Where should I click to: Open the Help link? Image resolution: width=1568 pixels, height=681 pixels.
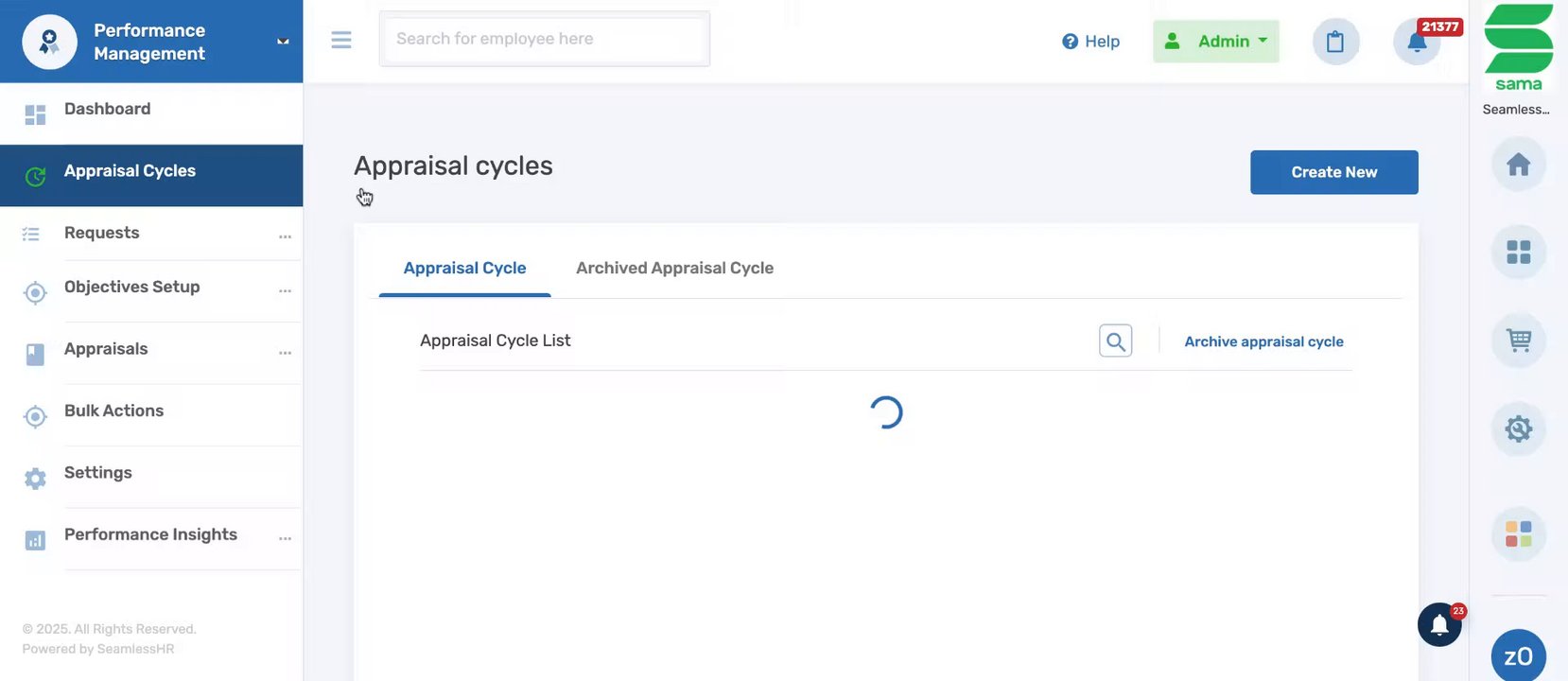pos(1090,42)
